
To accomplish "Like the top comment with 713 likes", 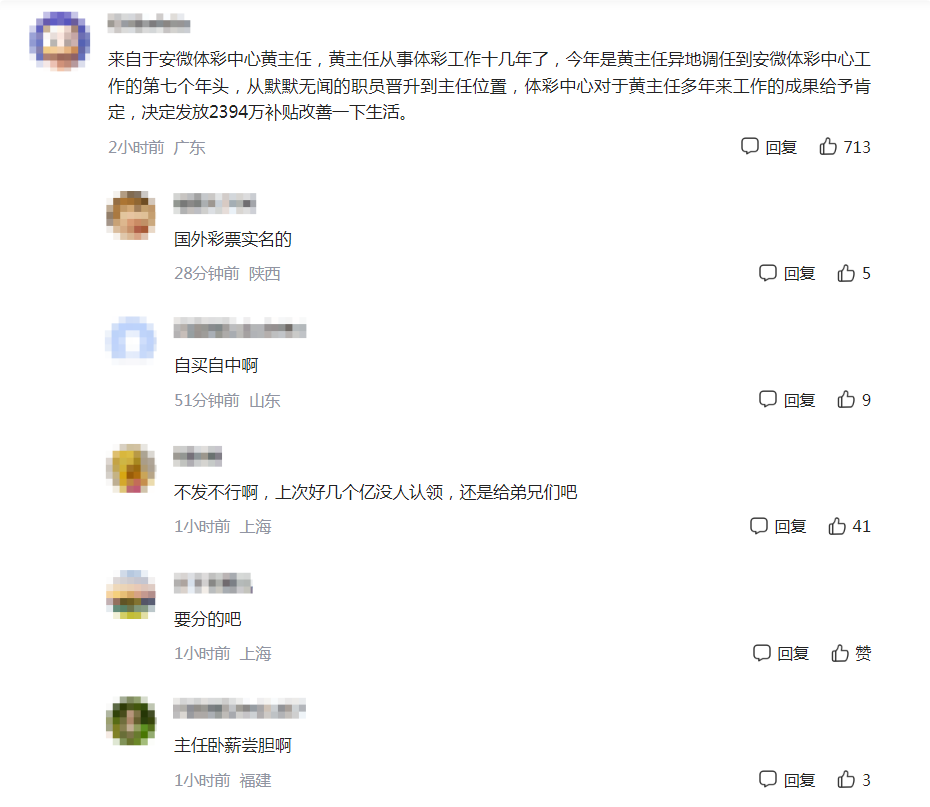I will [845, 146].
